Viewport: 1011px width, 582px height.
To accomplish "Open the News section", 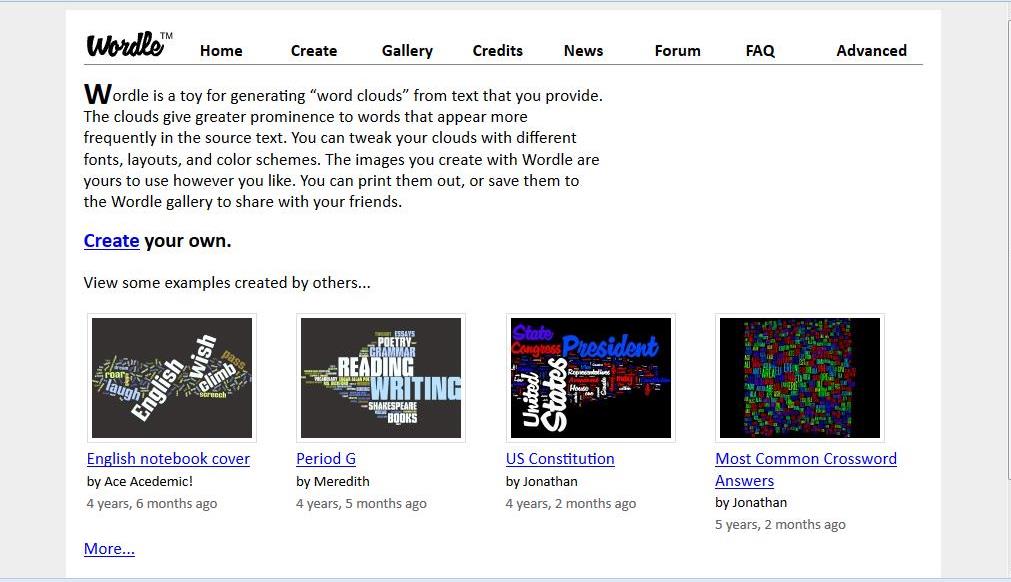I will (583, 51).
